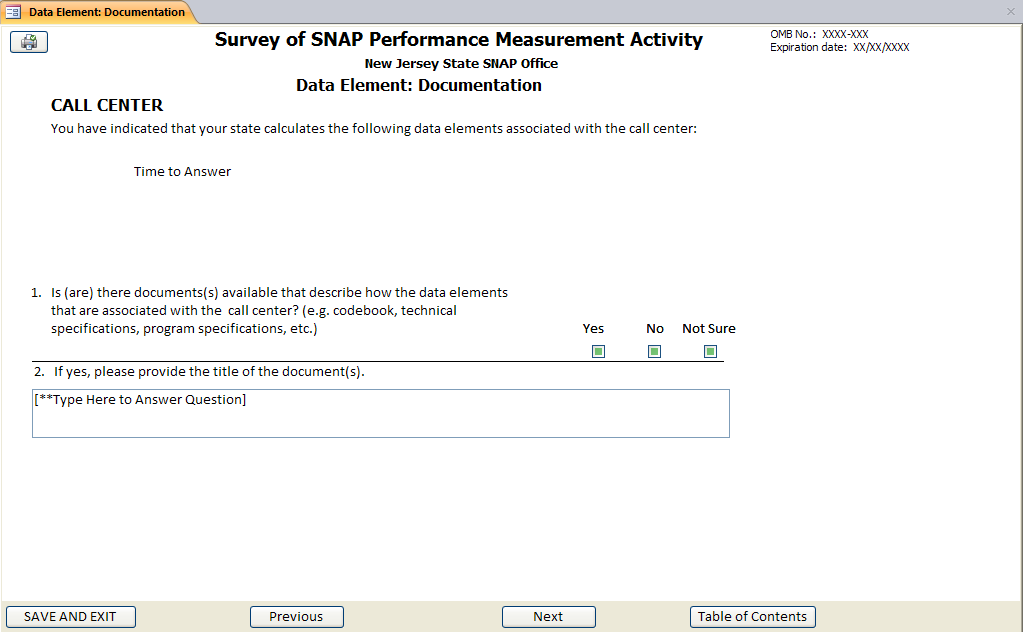Click the New Jersey State SNAP Office subtitle

[x=461, y=64]
